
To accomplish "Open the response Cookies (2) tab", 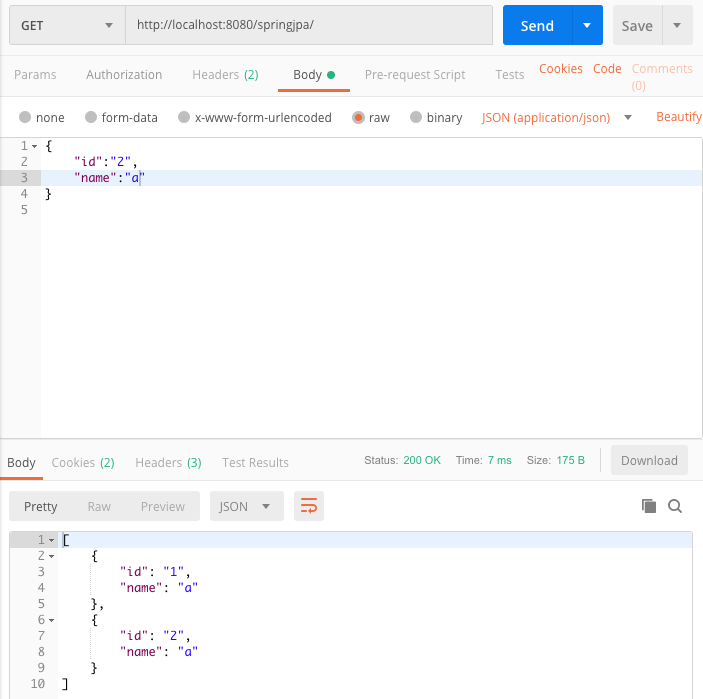I will pos(83,462).
